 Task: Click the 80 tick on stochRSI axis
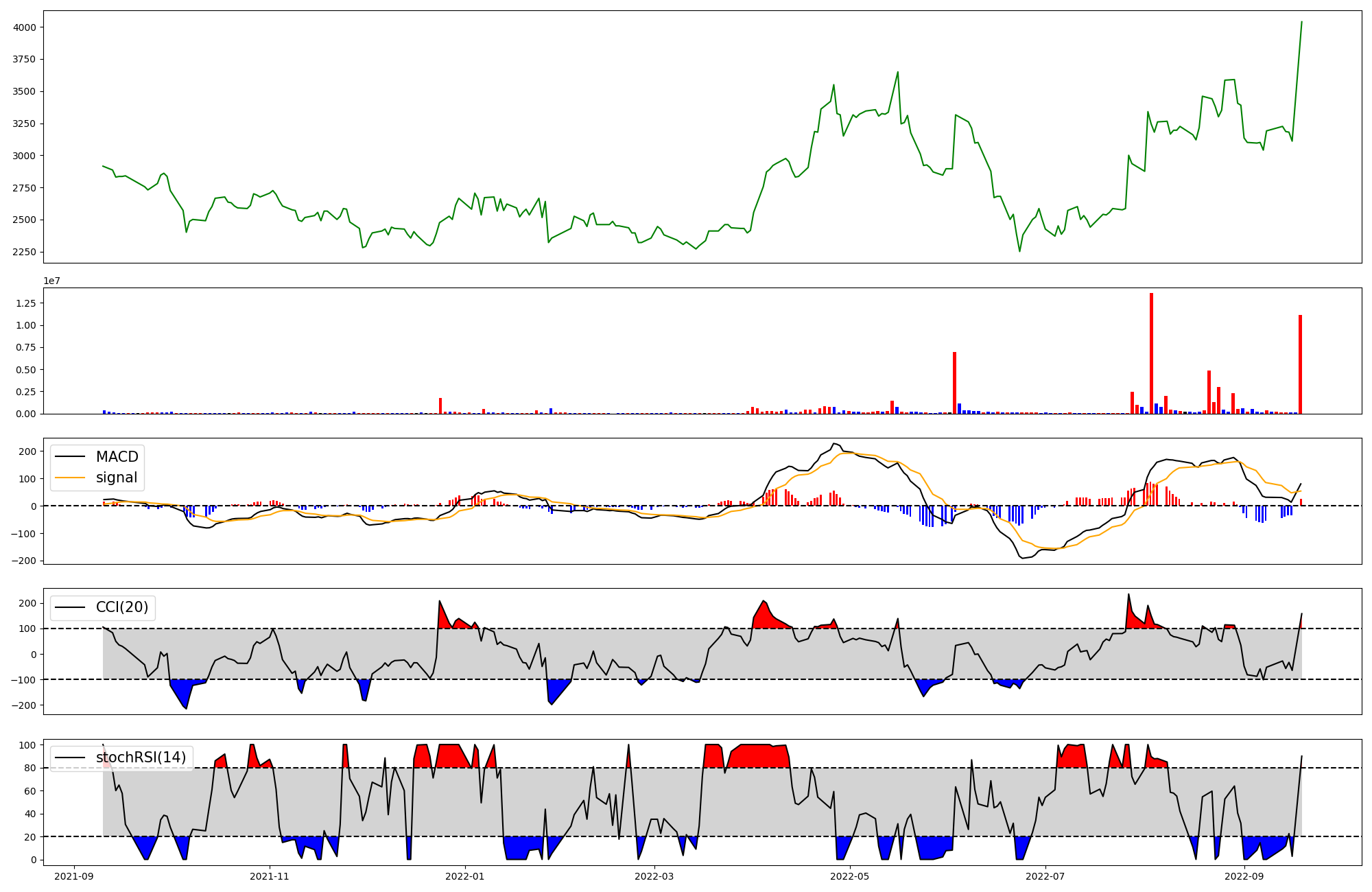[x=29, y=768]
